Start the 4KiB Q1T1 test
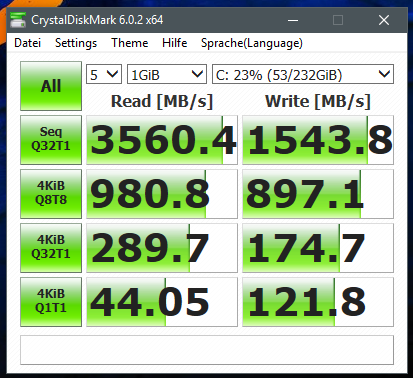 (x=51, y=302)
